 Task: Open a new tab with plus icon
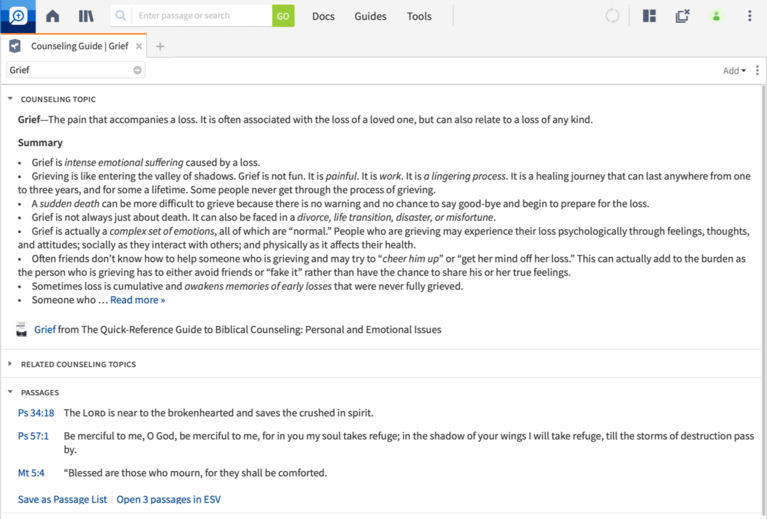click(x=160, y=46)
